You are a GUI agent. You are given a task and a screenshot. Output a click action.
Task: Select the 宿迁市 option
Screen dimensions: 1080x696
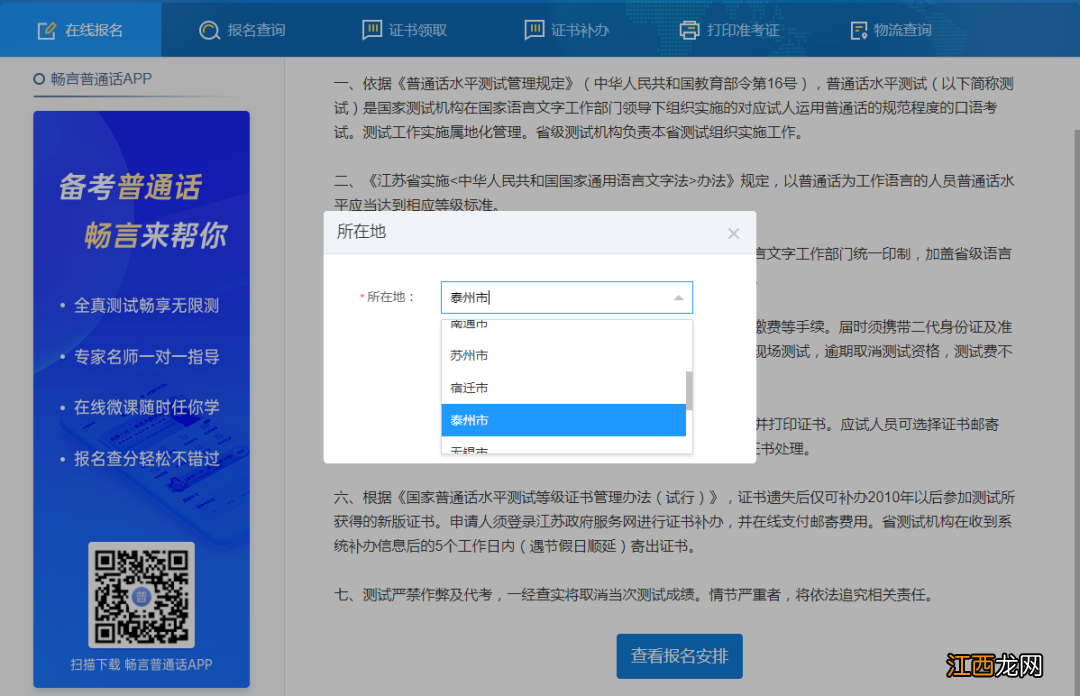click(x=470, y=388)
